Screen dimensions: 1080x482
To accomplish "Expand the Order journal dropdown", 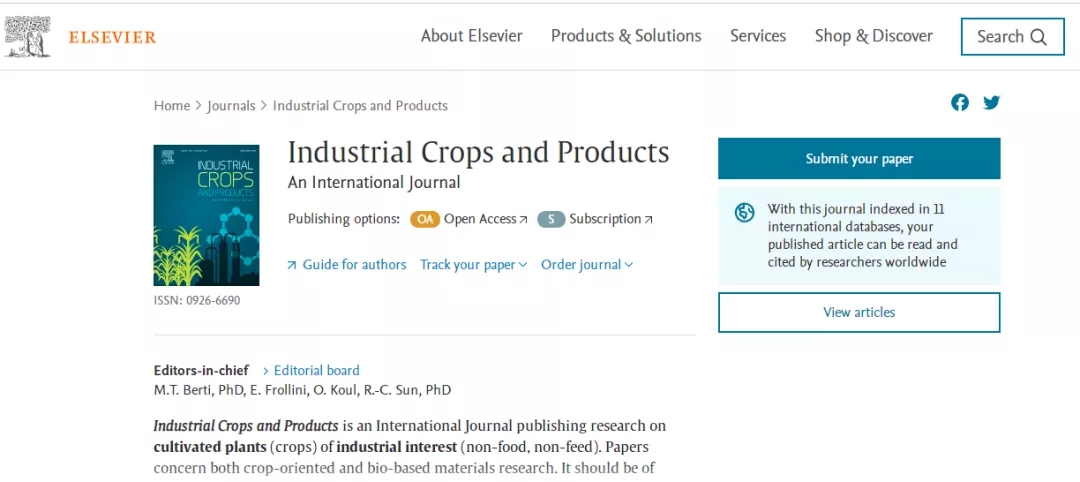I will [587, 265].
